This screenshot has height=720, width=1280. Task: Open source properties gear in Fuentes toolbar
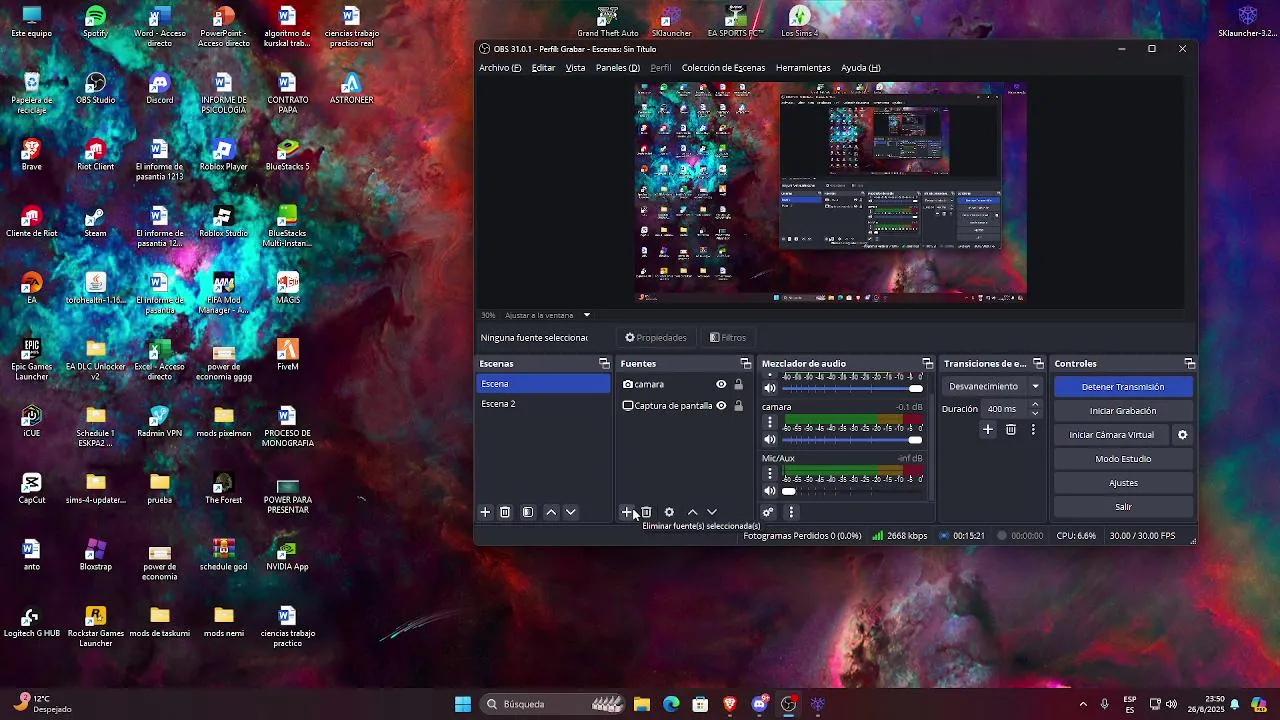[669, 512]
